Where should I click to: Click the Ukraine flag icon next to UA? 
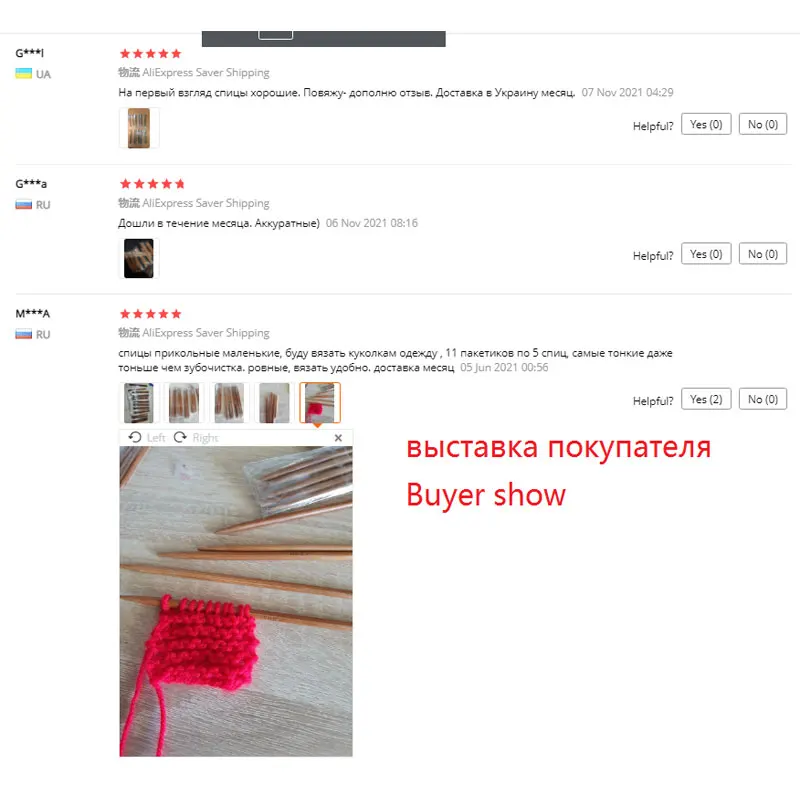23,74
